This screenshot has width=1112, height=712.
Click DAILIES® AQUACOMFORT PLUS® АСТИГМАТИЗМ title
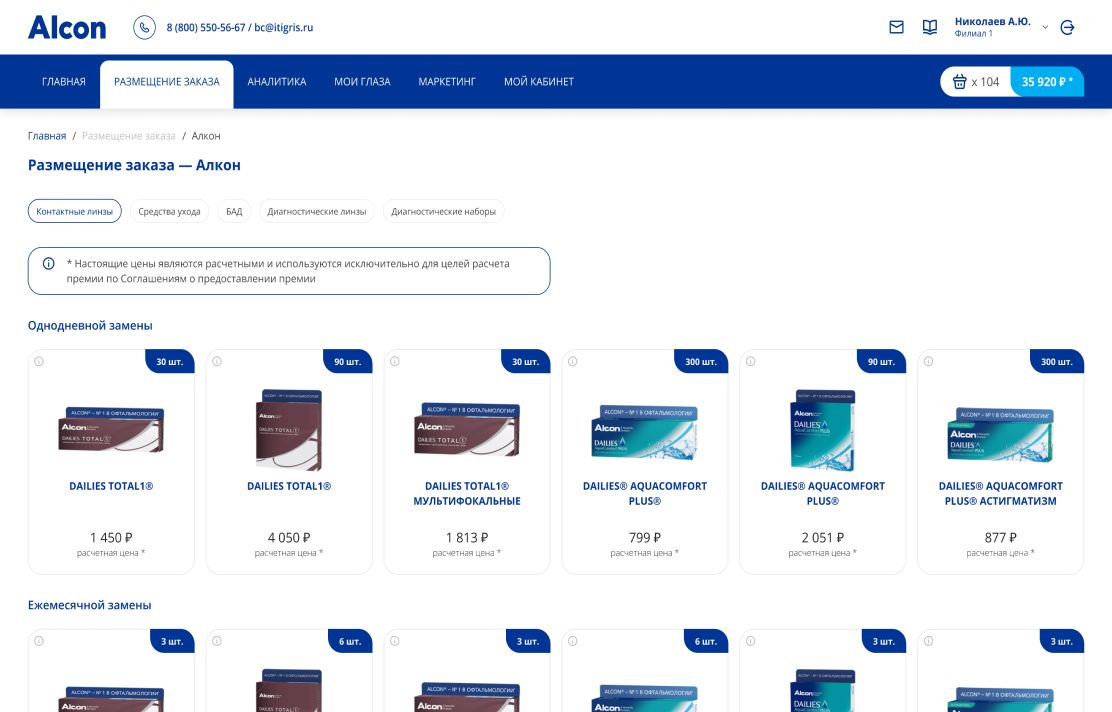click(1001, 494)
